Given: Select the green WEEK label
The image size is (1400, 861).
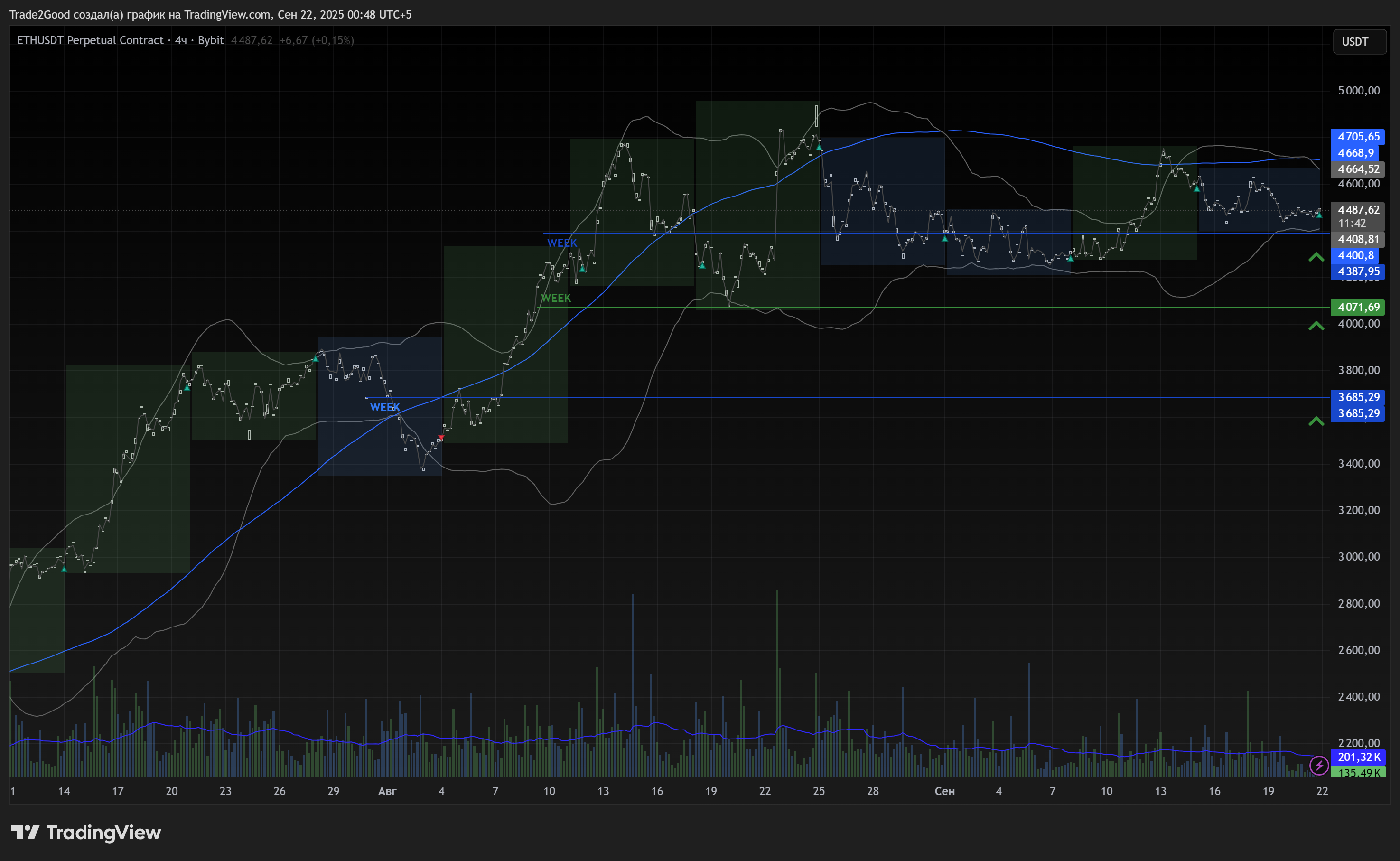Looking at the screenshot, I should click(x=556, y=299).
